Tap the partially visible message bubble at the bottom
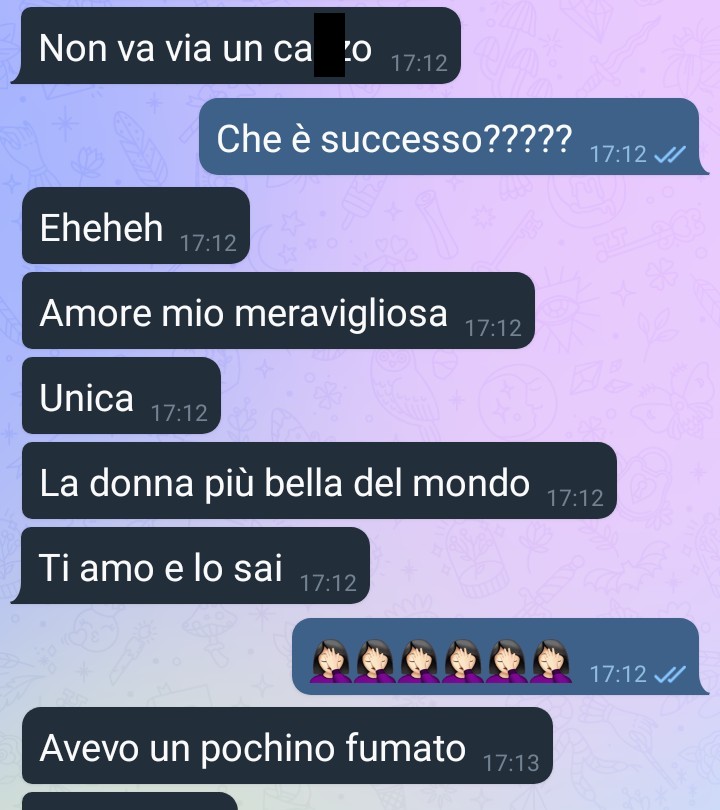The height and width of the screenshot is (810, 720). coord(129,801)
